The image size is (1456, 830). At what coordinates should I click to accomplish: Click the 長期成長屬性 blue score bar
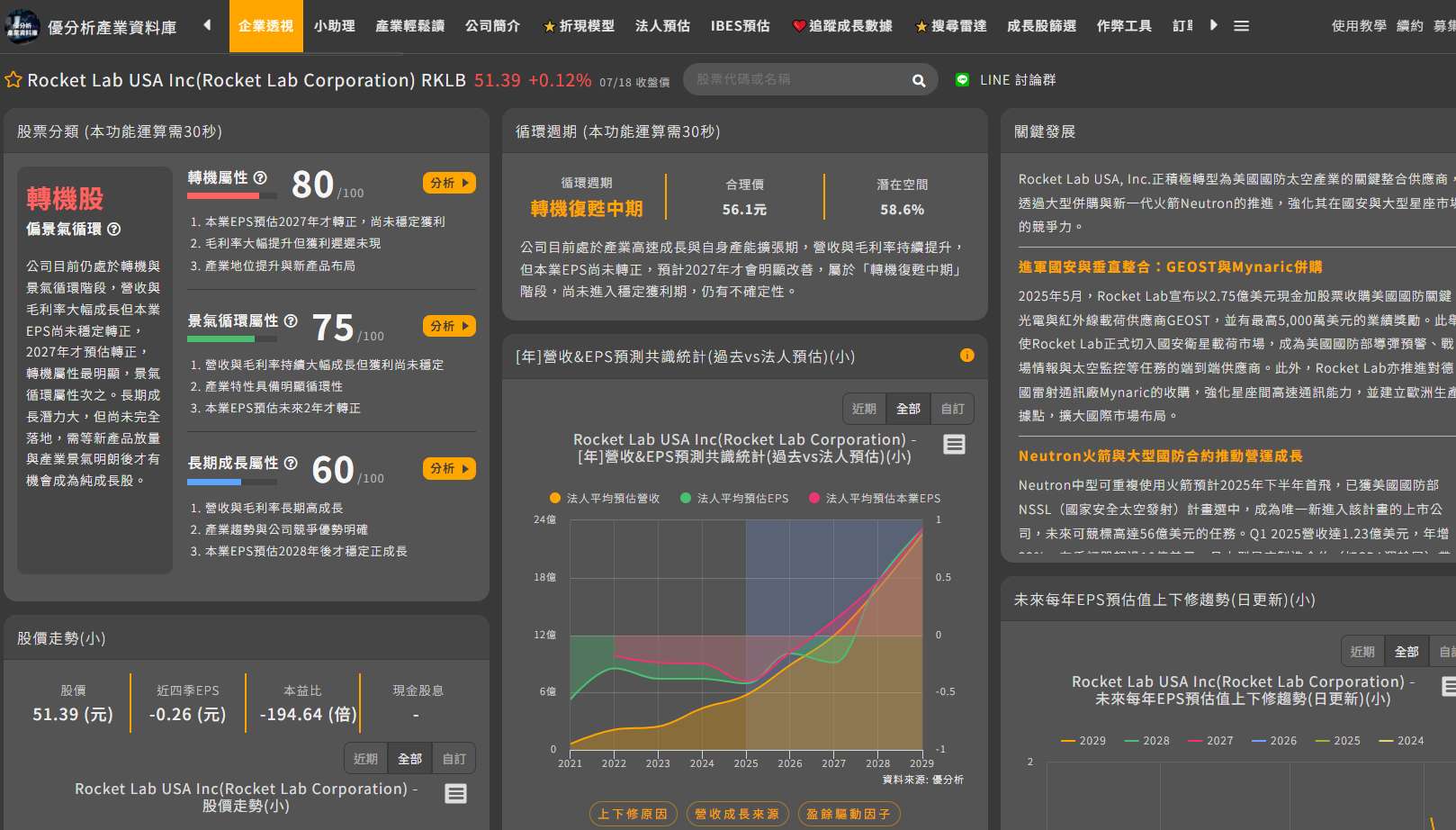[231, 482]
